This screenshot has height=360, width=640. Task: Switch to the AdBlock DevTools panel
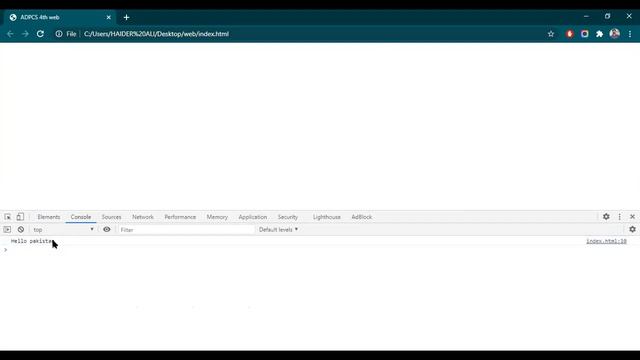click(x=362, y=217)
